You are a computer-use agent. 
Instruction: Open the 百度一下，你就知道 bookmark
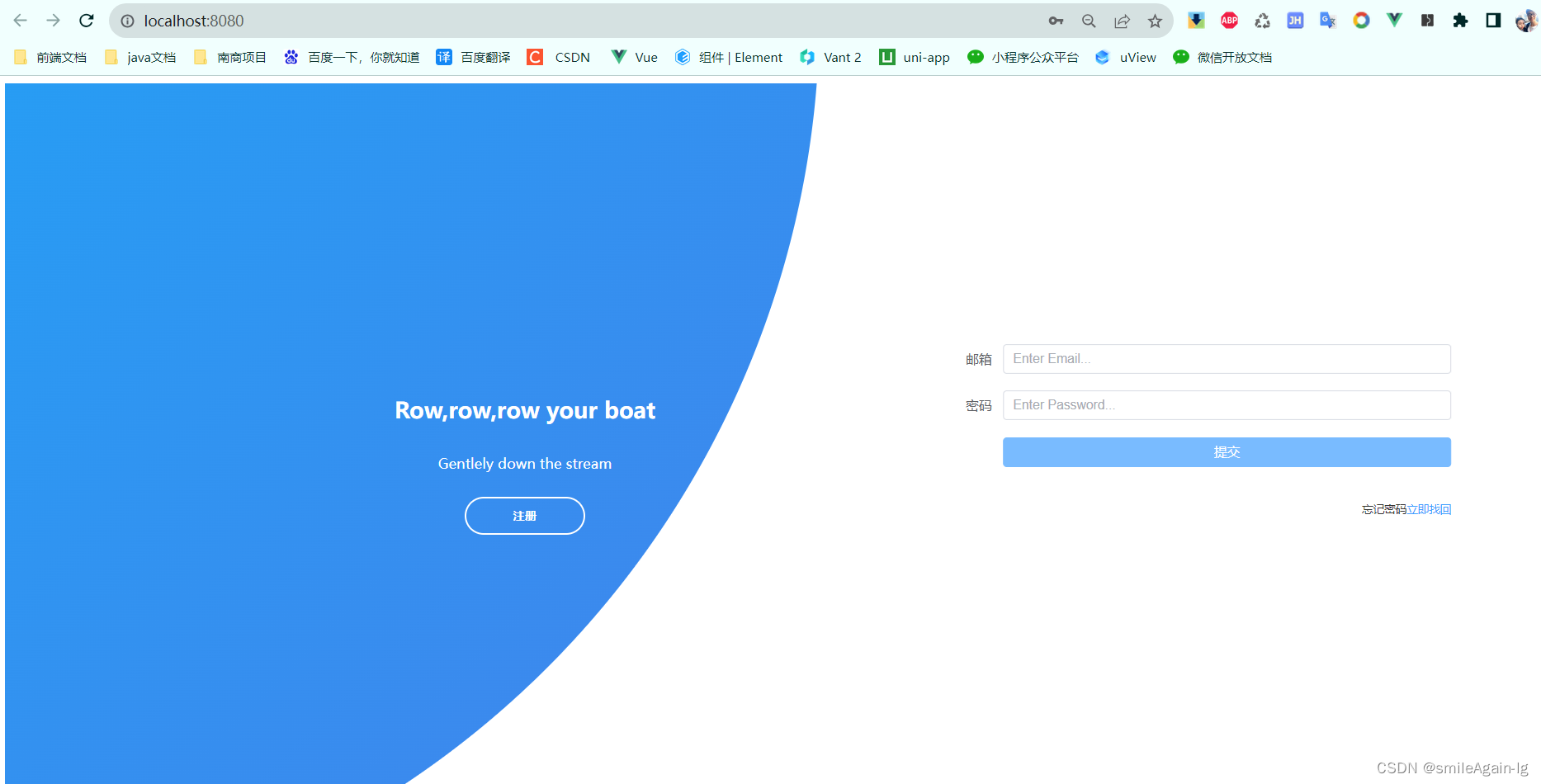352,57
